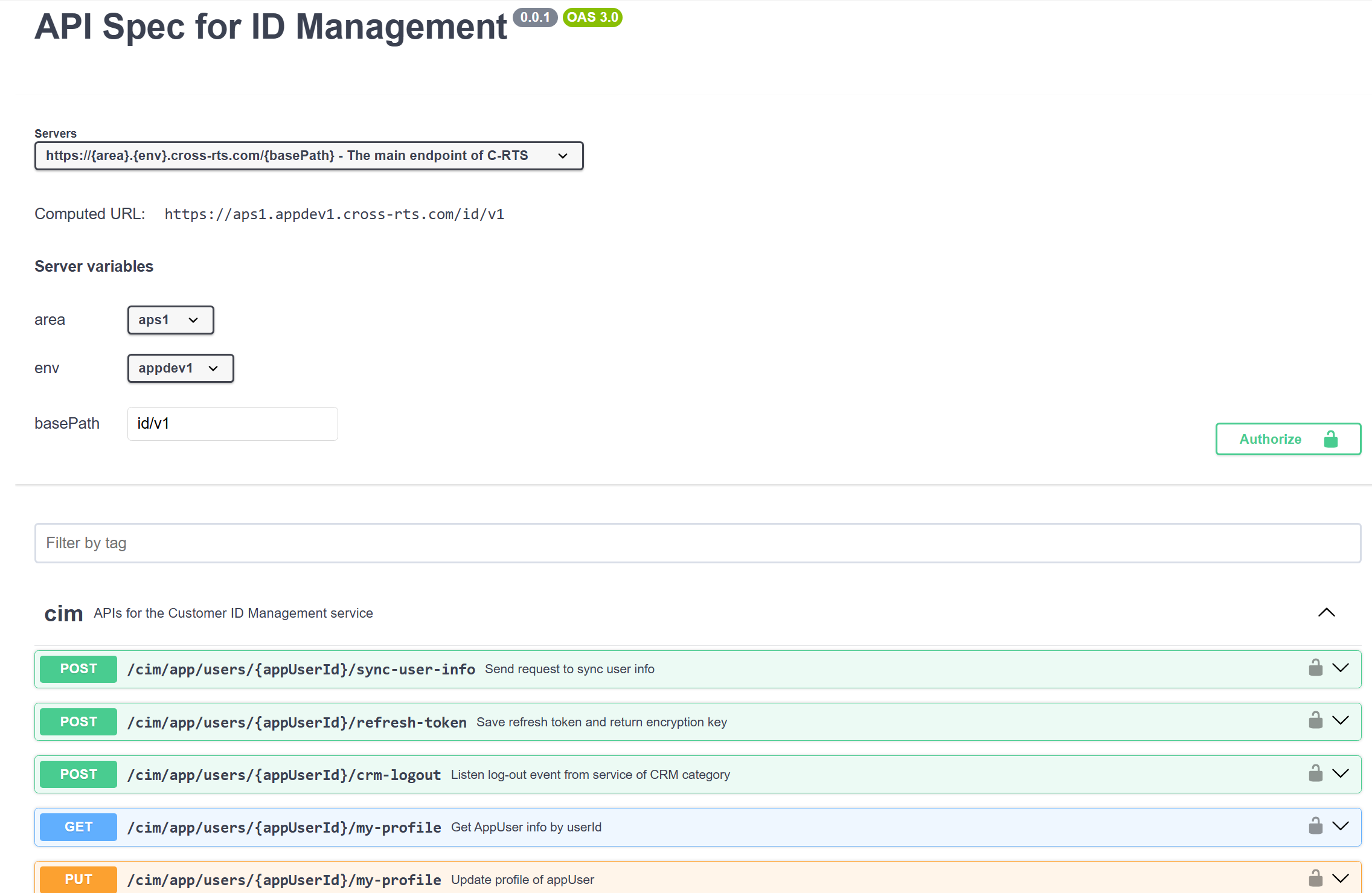This screenshot has width=1372, height=893.
Task: Click the lock icon on refresh-token endpoint
Action: [x=1315, y=720]
